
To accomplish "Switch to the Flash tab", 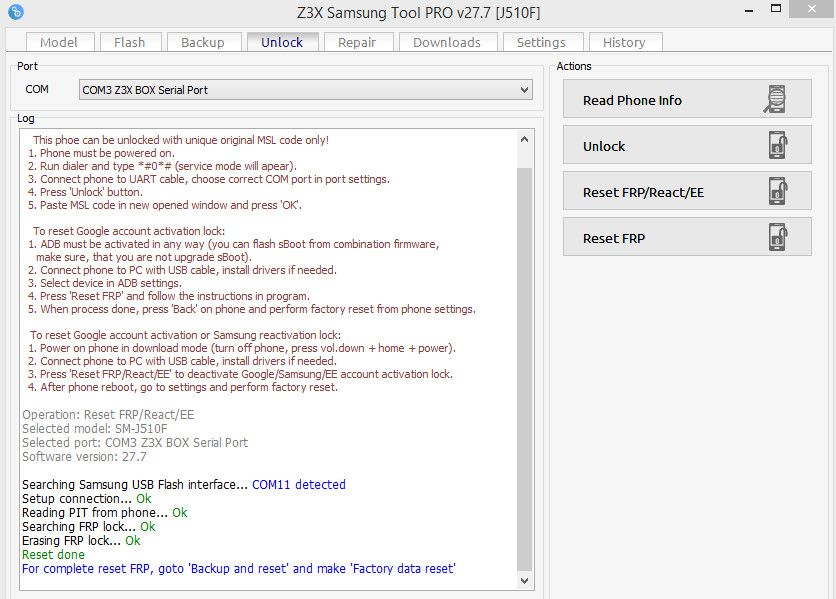I will click(130, 42).
